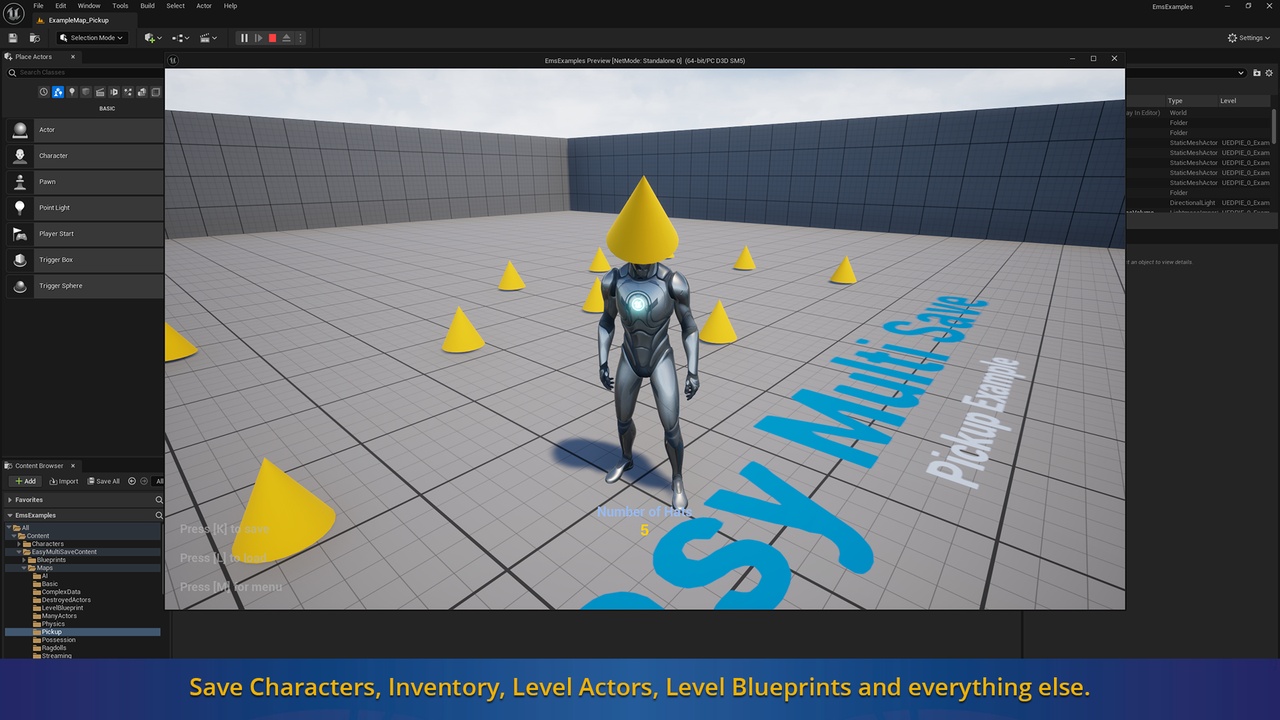Click the Save current level icon

(x=13, y=38)
